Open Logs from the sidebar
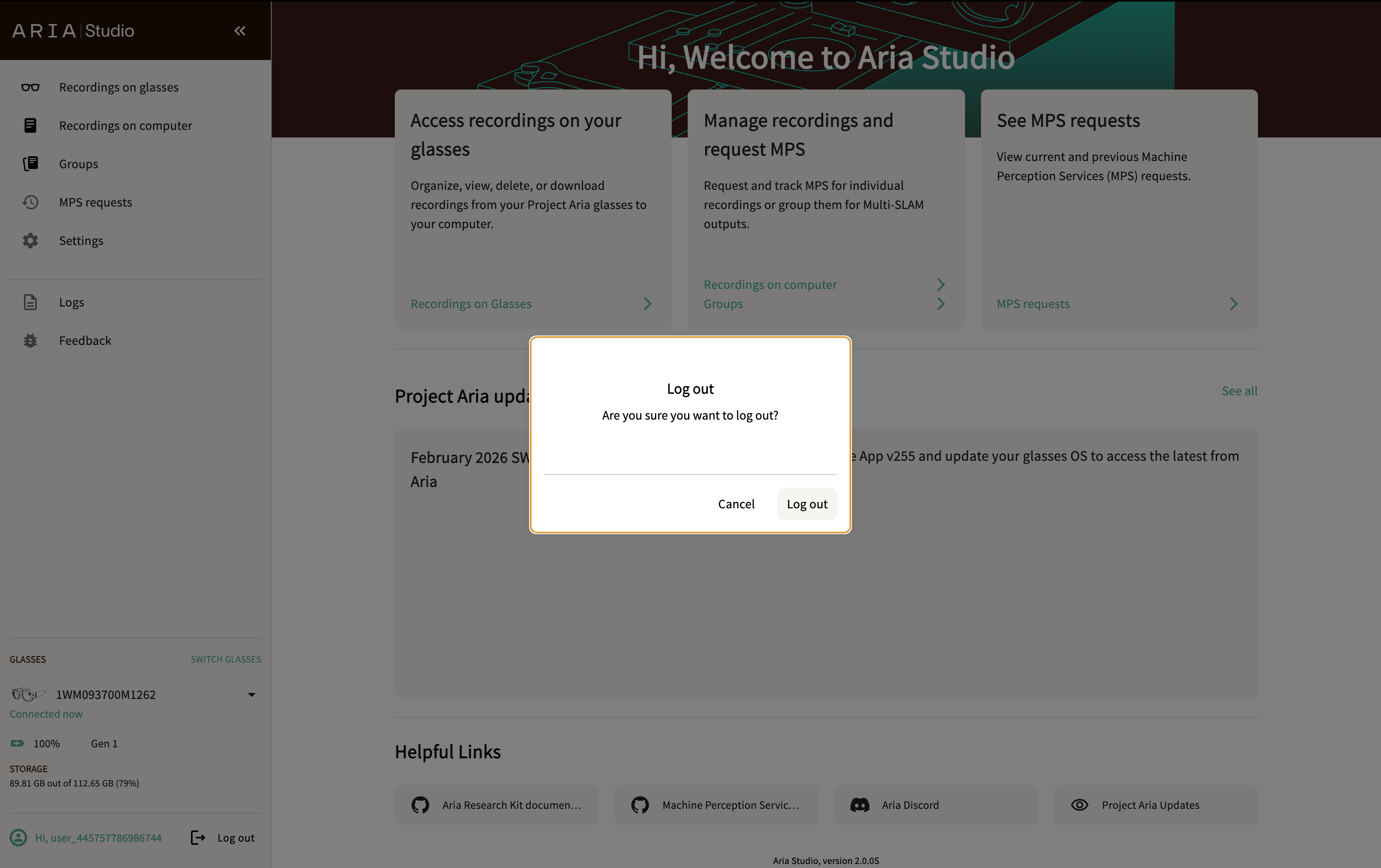The width and height of the screenshot is (1381, 868). [x=135, y=303]
